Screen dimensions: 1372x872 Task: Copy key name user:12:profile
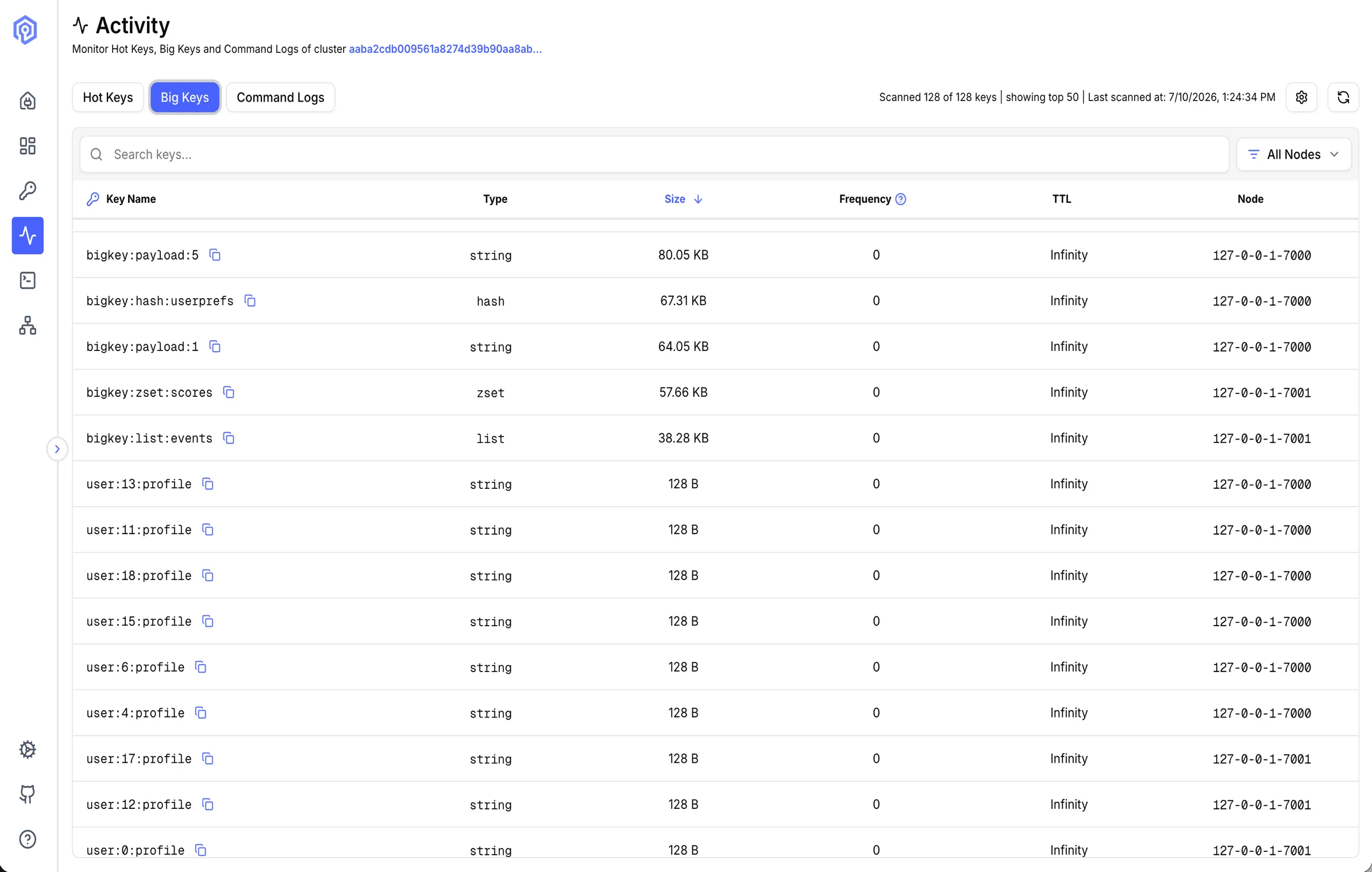click(x=208, y=805)
